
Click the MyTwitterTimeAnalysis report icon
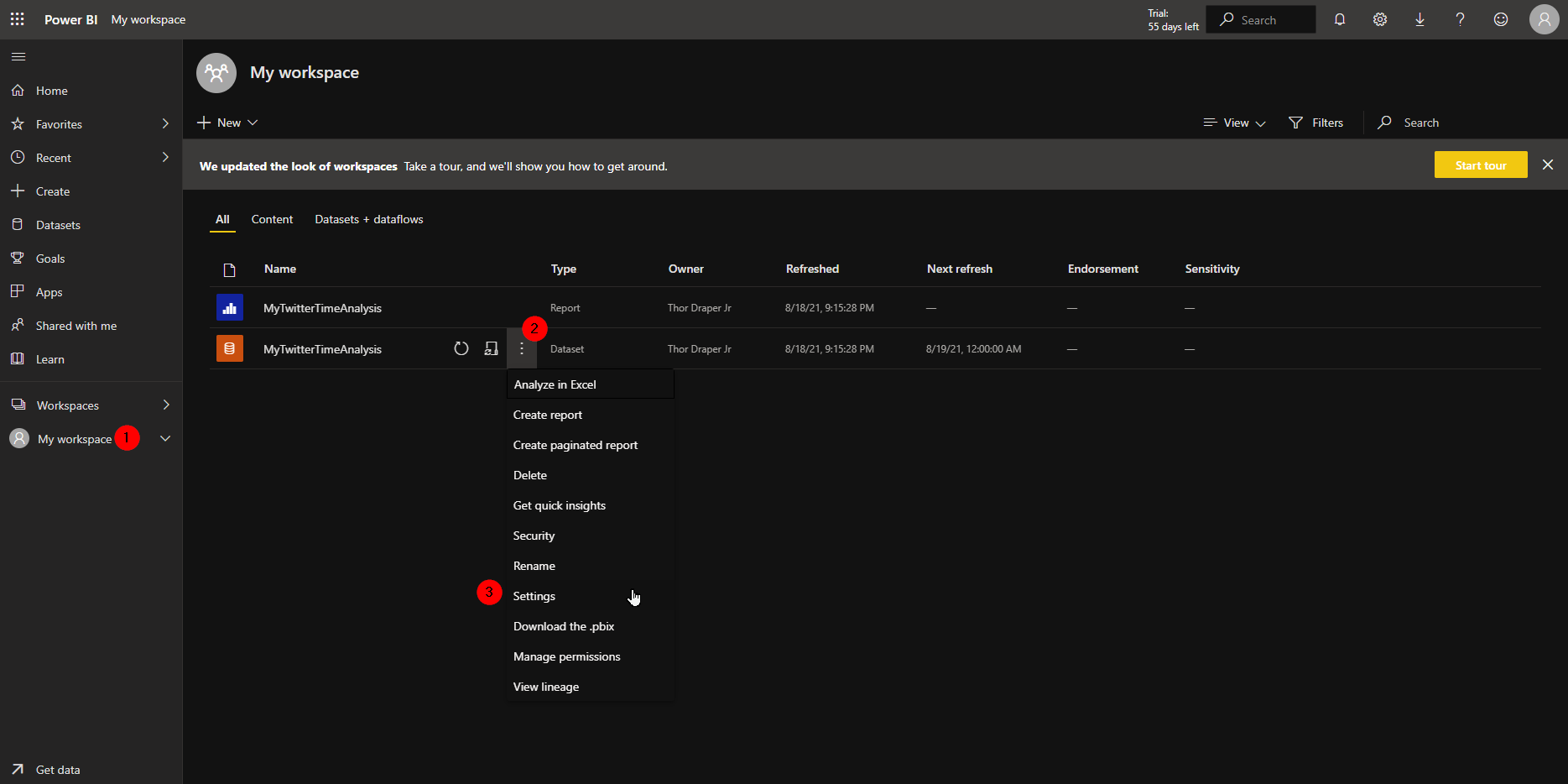230,307
